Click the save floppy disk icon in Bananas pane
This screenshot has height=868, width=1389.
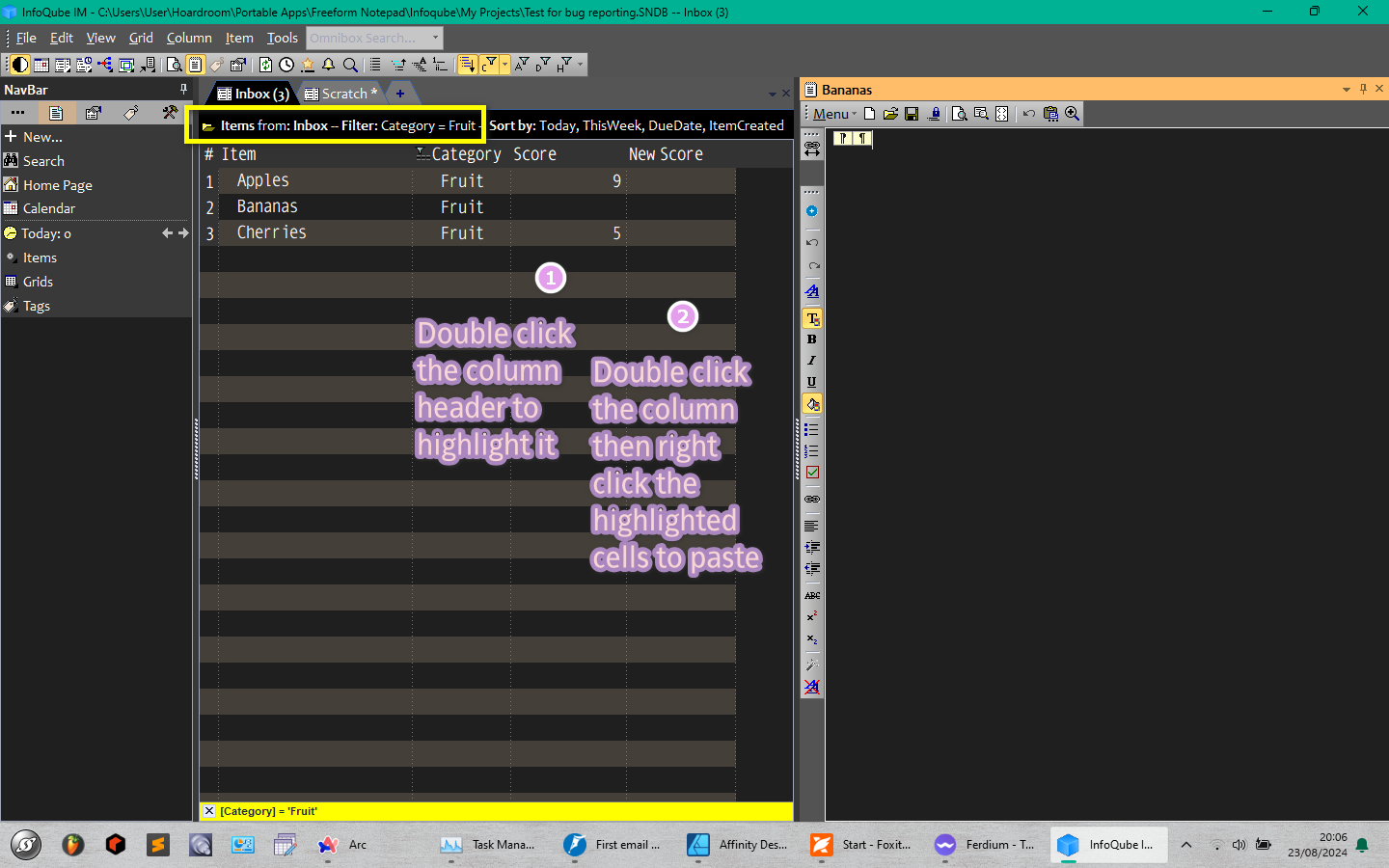pos(912,114)
